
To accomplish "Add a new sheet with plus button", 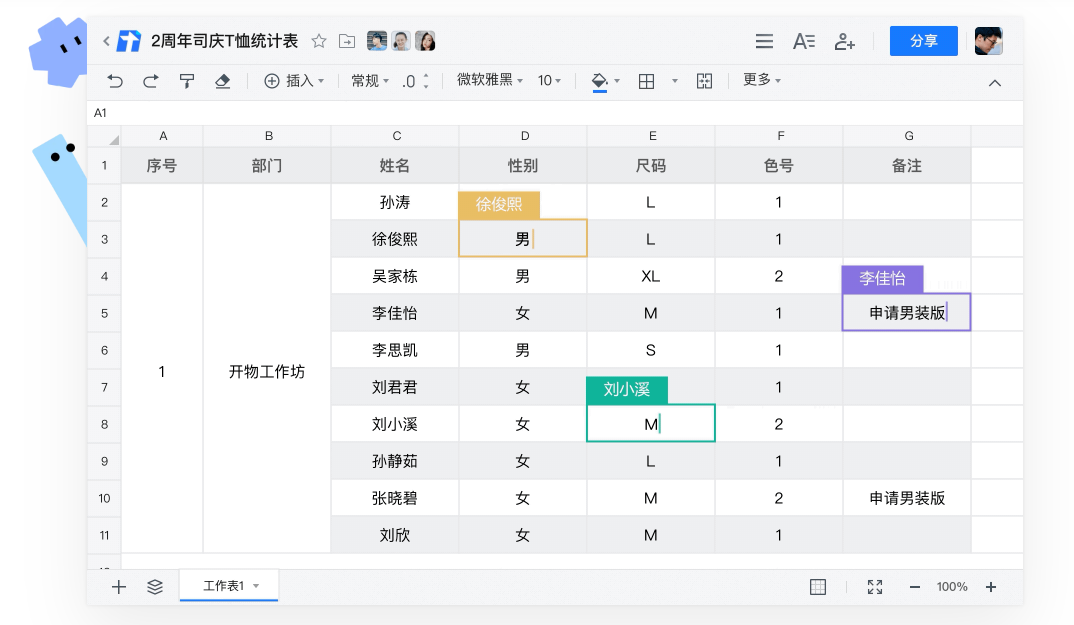I will 118,587.
